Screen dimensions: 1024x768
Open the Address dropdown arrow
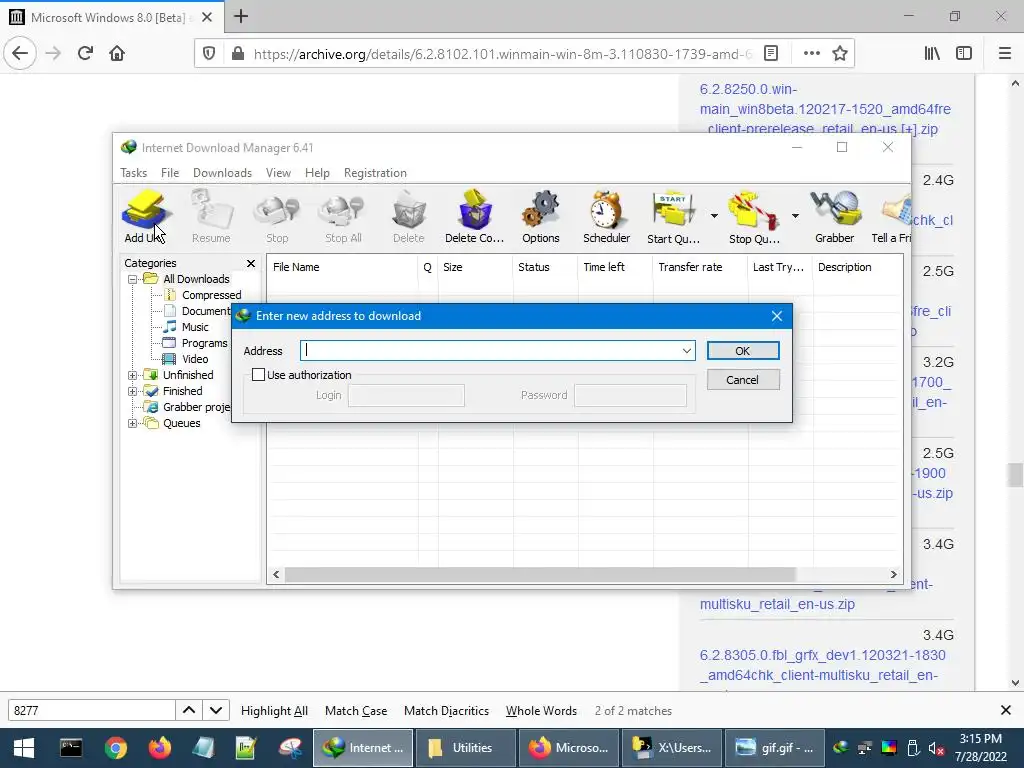pyautogui.click(x=686, y=351)
